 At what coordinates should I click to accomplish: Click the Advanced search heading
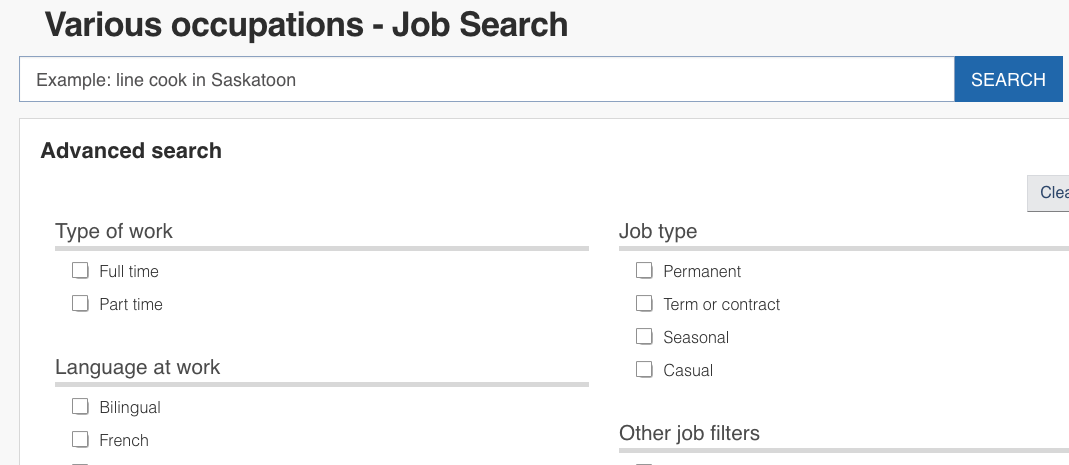pos(131,151)
